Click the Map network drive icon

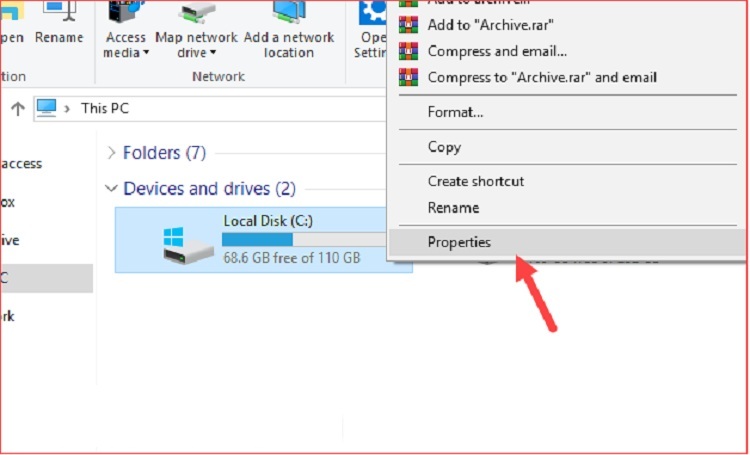tap(196, 14)
